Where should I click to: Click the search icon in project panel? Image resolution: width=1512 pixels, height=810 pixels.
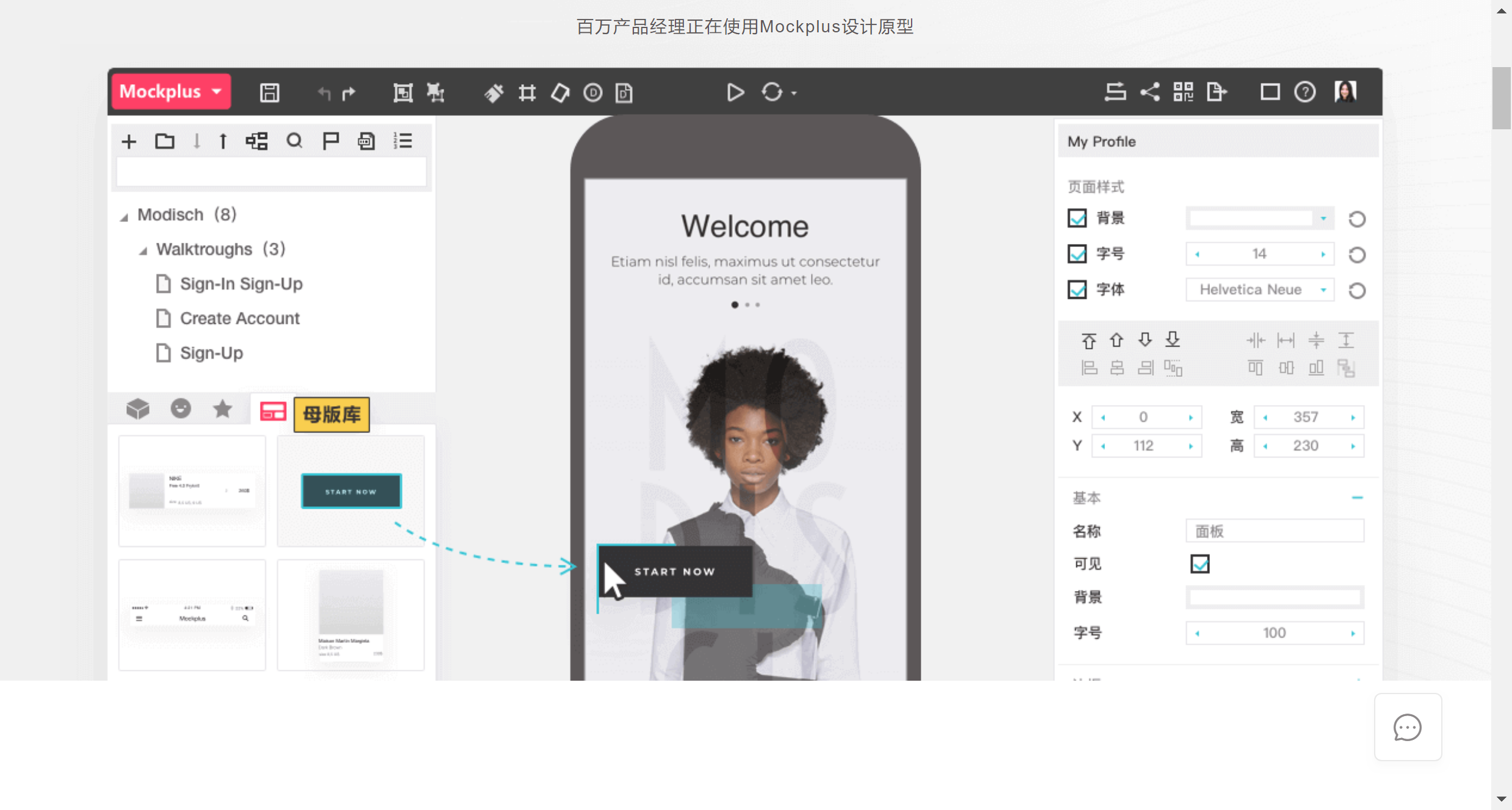(294, 142)
